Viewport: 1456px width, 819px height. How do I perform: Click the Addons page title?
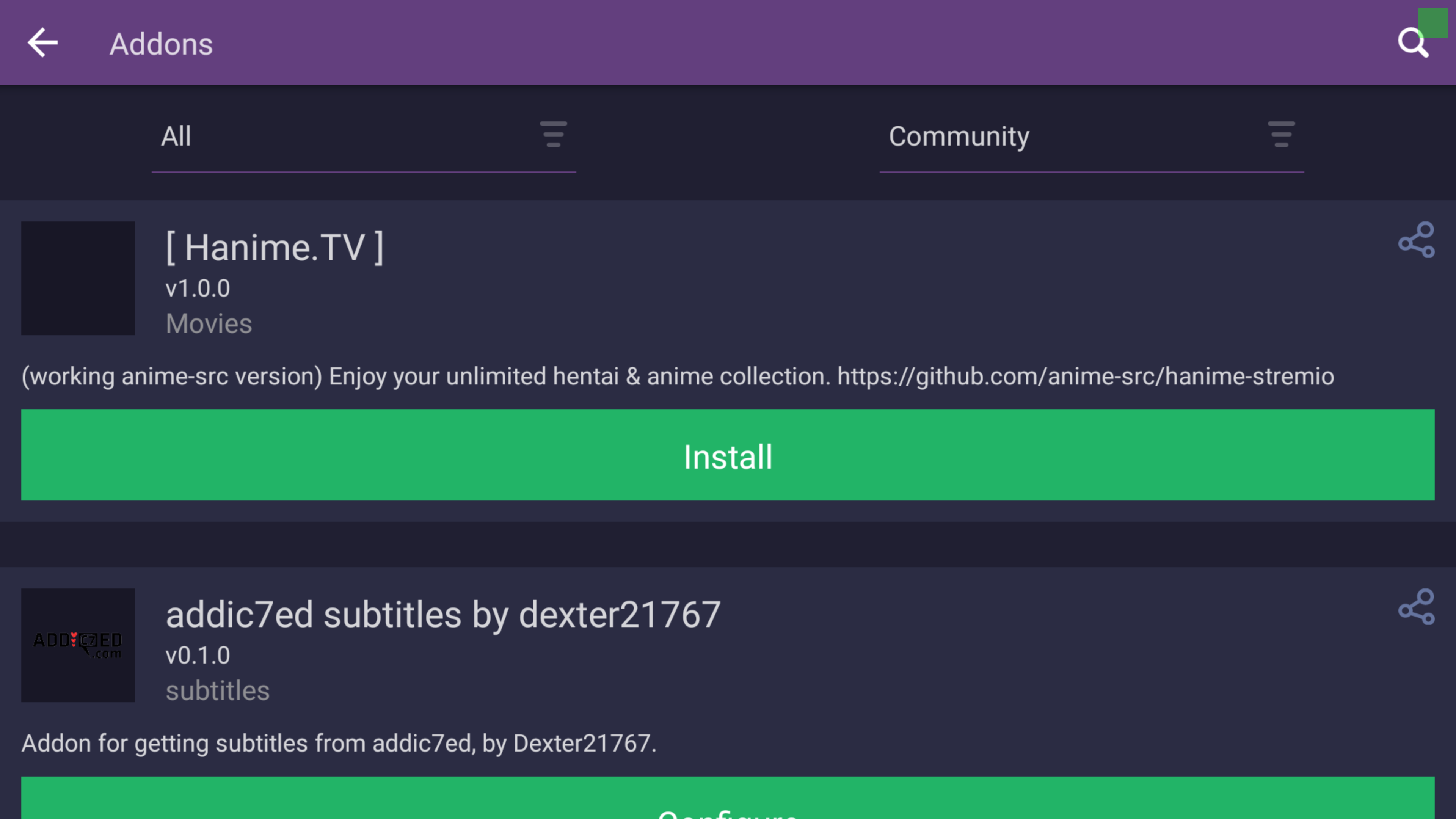pos(161,44)
